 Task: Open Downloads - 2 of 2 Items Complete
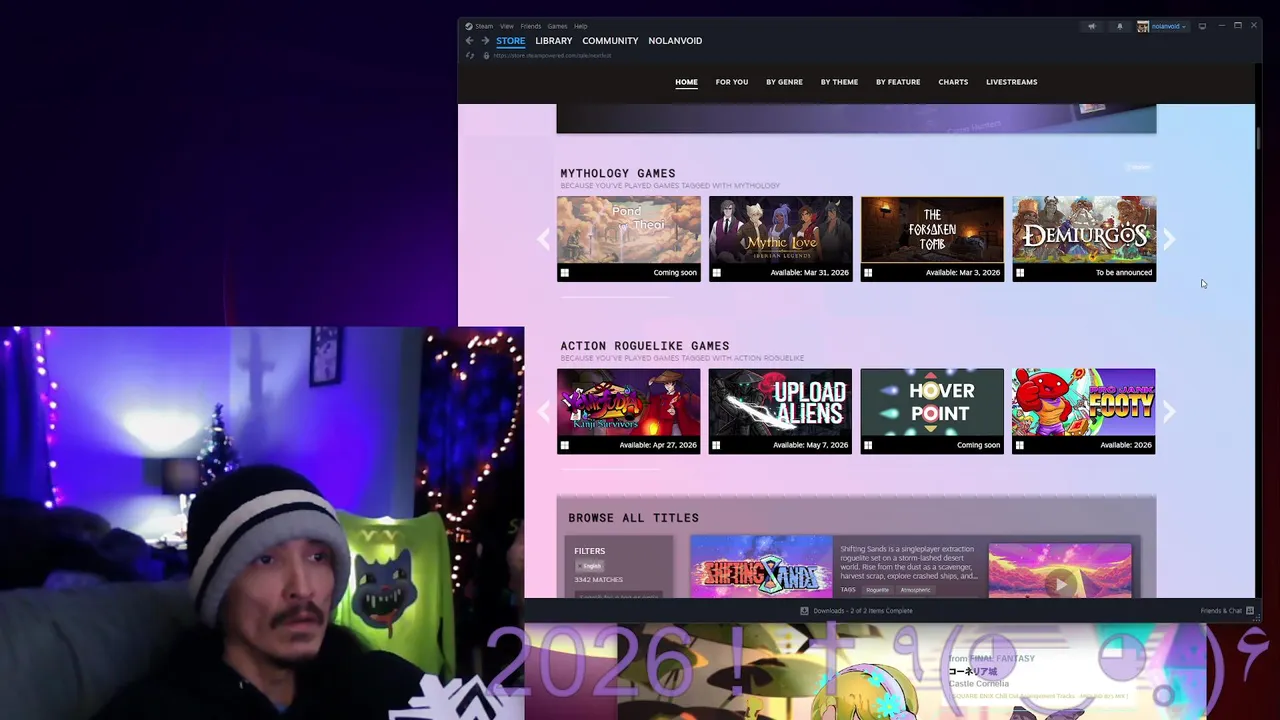(862, 611)
